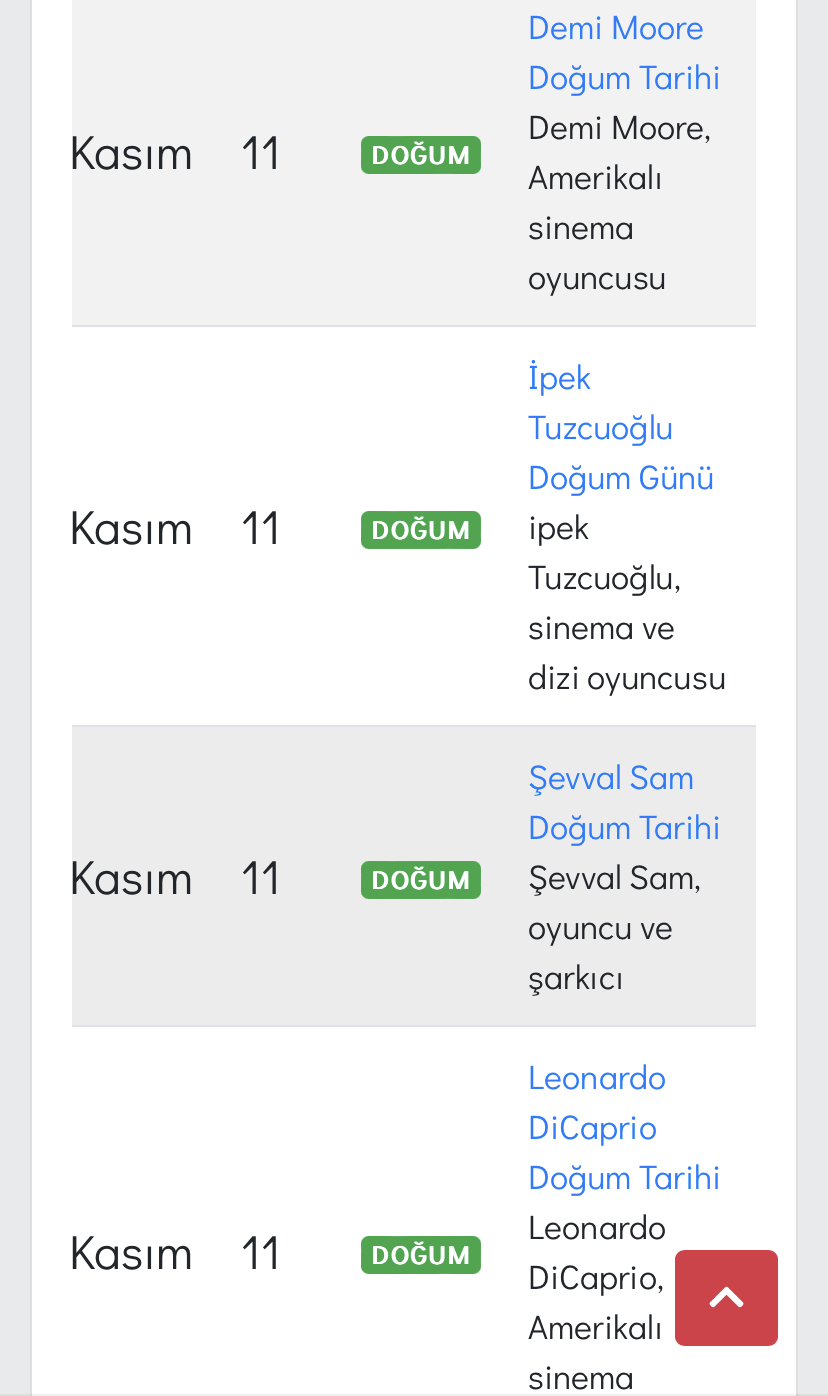
Task: Click Kasım in the Leonardo DiCaprio row
Action: tap(131, 1254)
